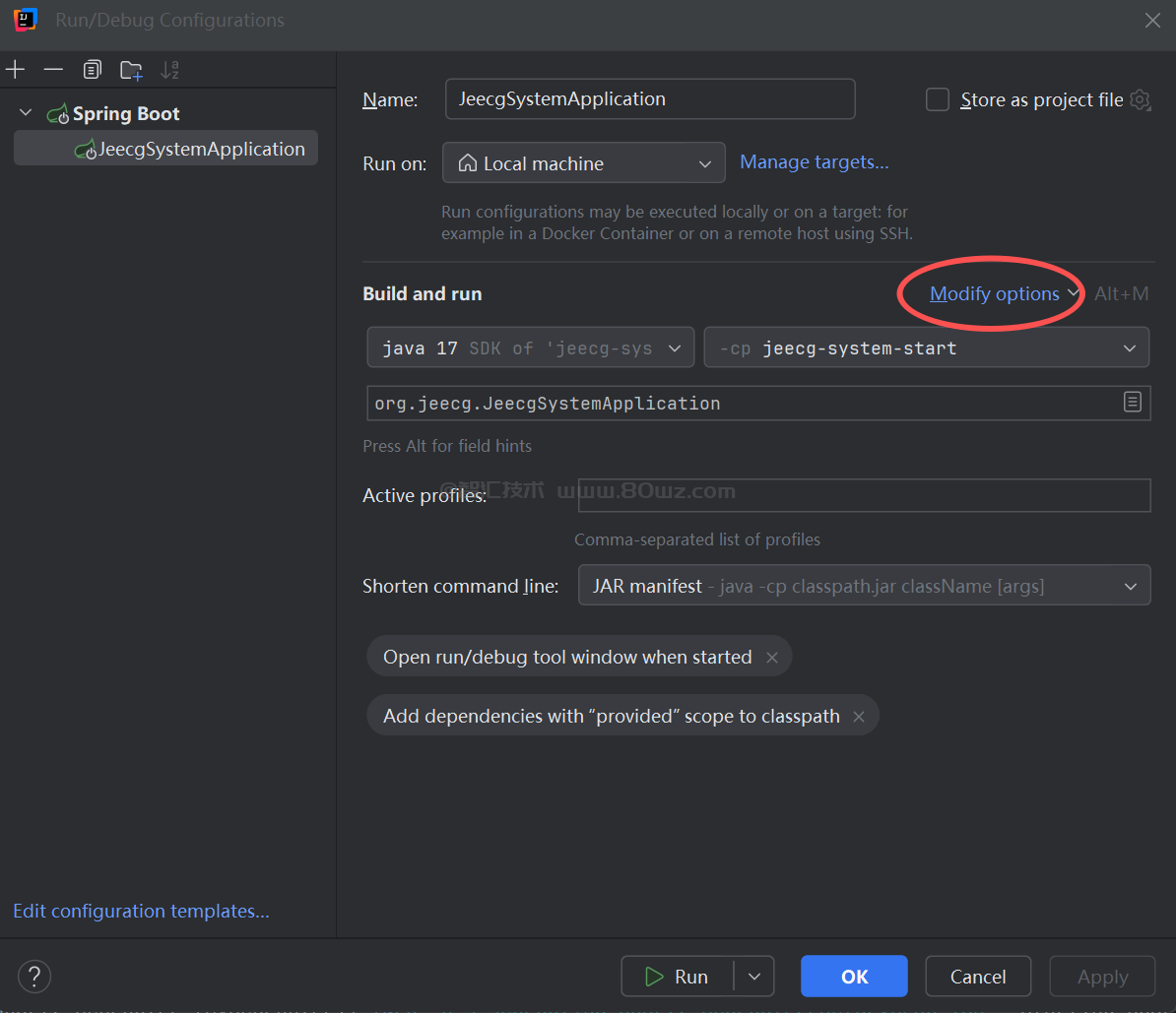Viewport: 1176px width, 1013px height.
Task: Open Edit configuration templates link
Action: click(x=141, y=911)
